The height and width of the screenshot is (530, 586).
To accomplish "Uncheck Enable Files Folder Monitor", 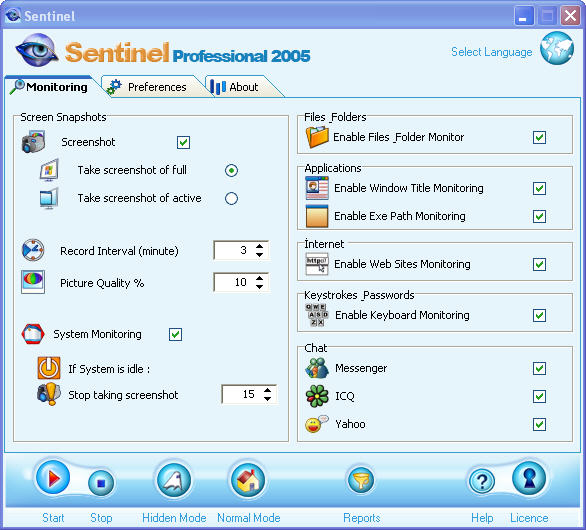I will [x=539, y=137].
